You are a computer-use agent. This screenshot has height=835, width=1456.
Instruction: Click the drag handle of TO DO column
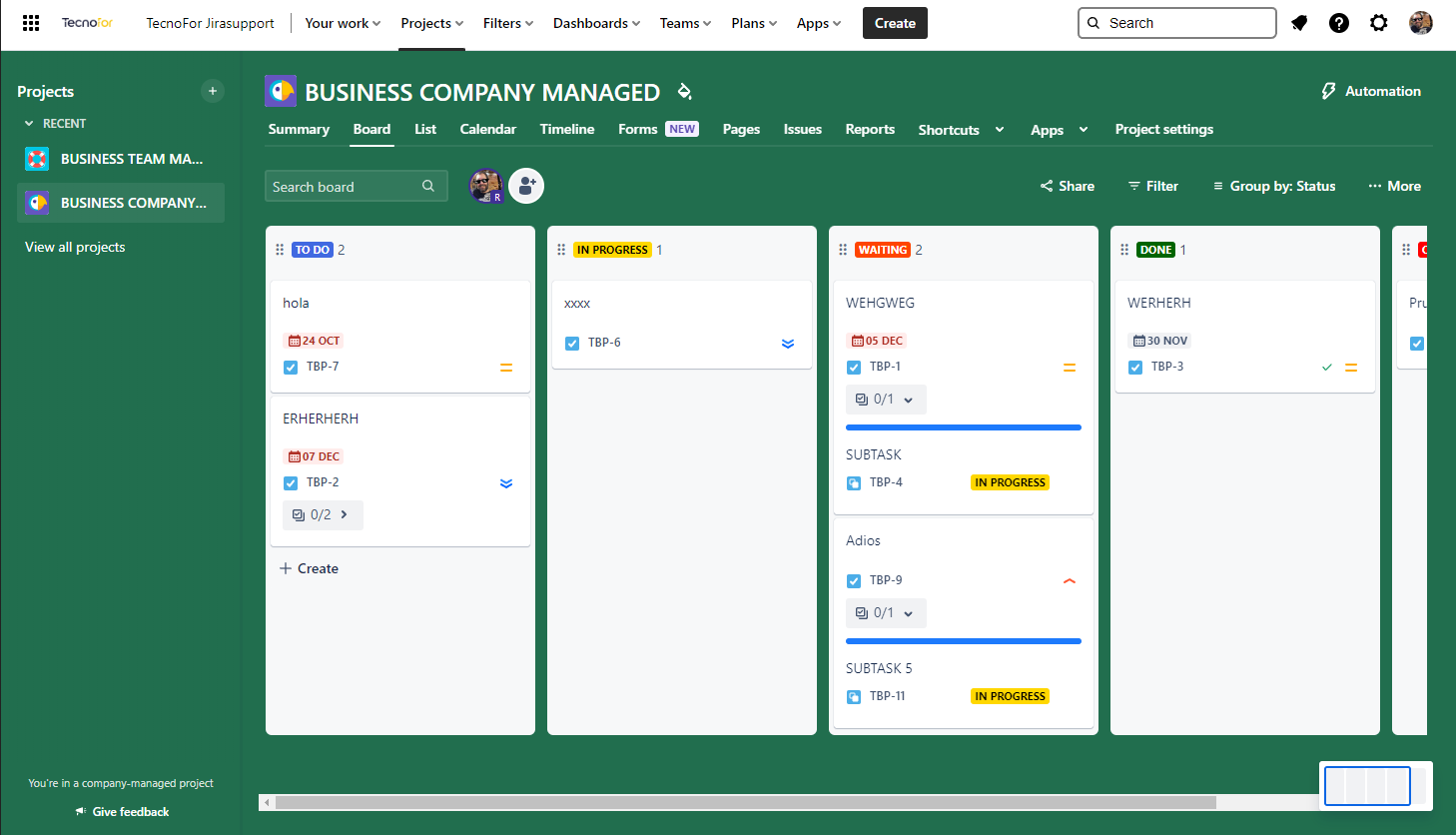280,250
